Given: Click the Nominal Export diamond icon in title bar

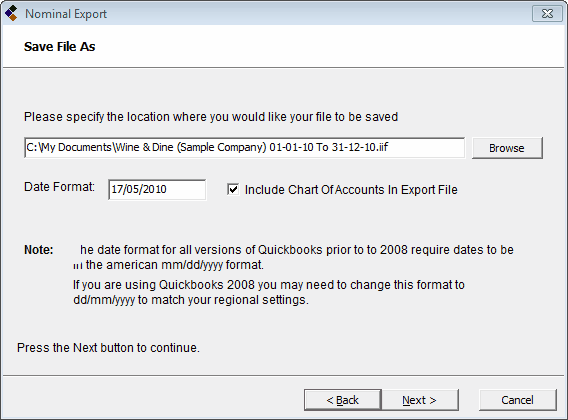Looking at the screenshot, I should (x=11, y=13).
